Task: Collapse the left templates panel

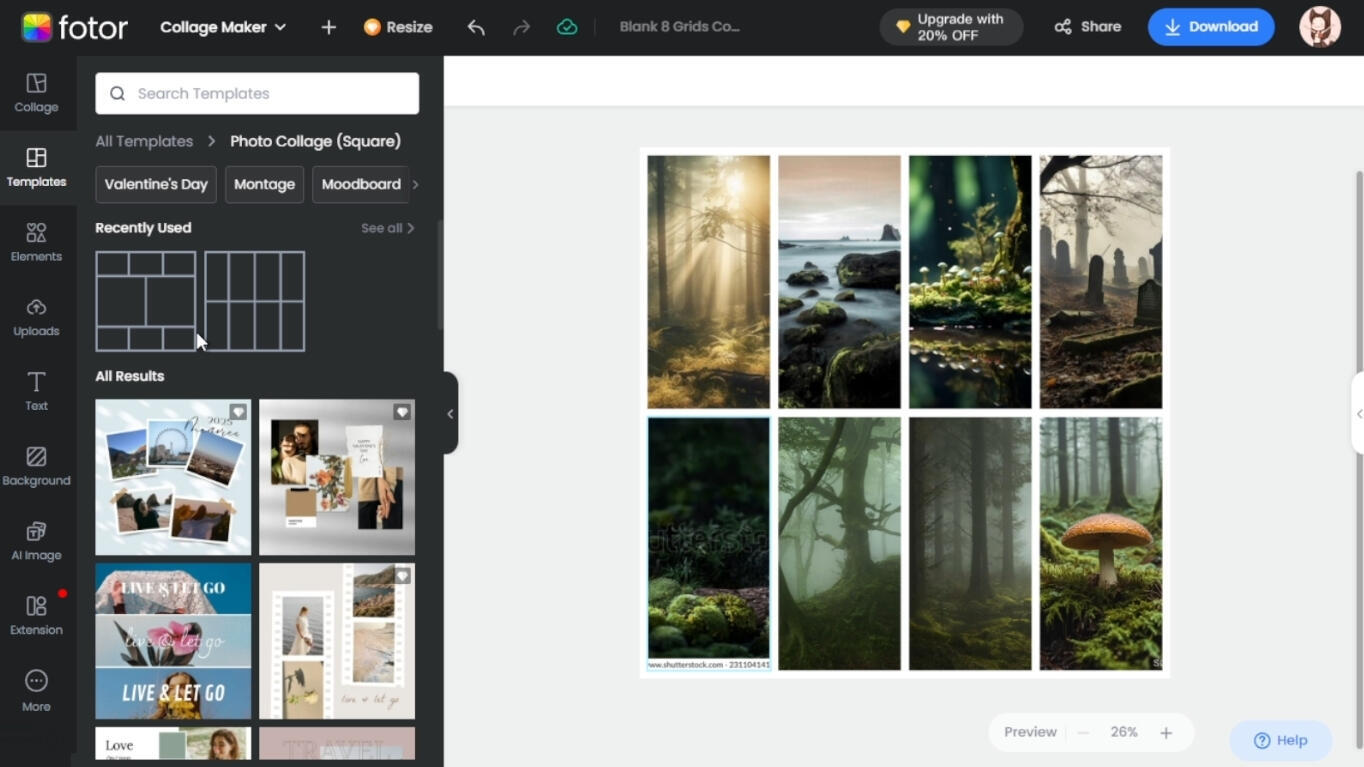Action: (x=450, y=413)
